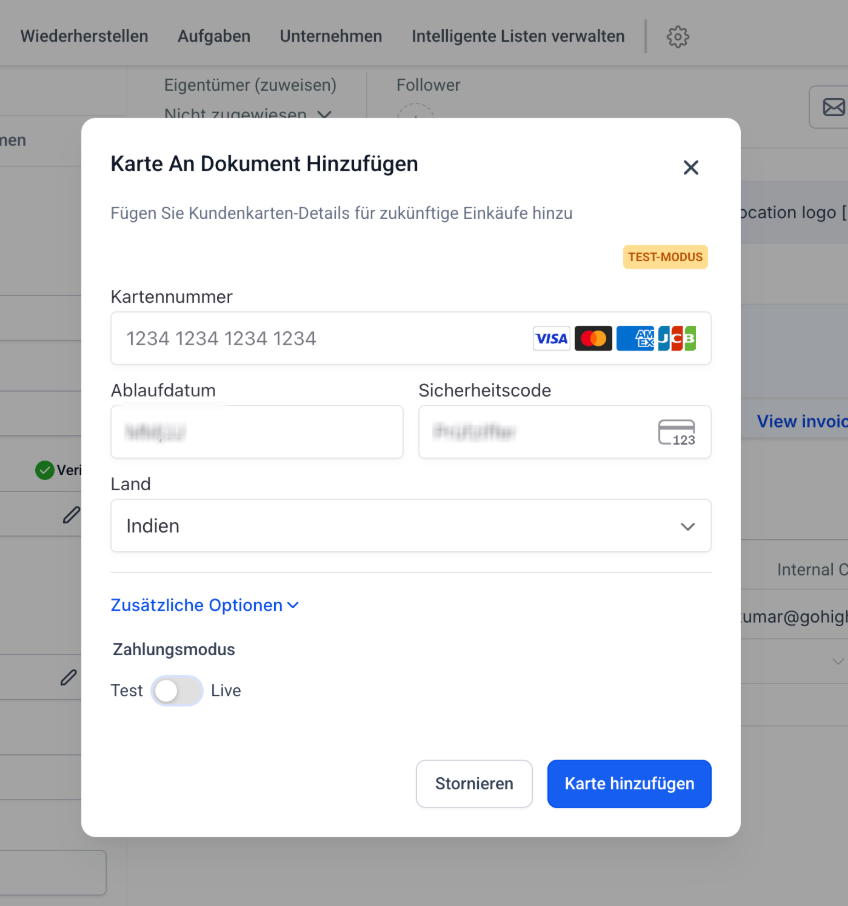Open Unternehmen tab

pyautogui.click(x=331, y=36)
